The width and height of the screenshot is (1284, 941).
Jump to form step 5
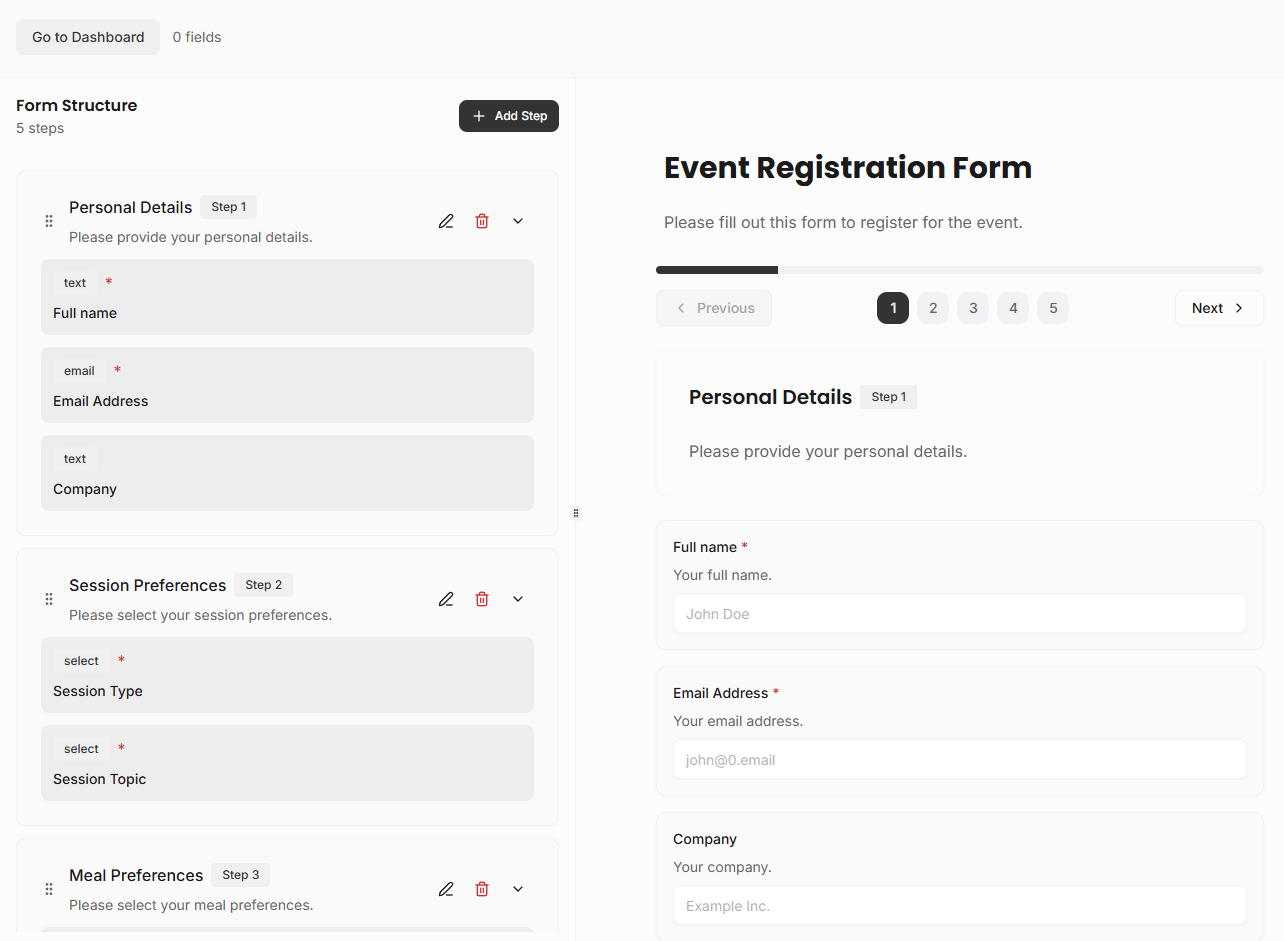1053,308
